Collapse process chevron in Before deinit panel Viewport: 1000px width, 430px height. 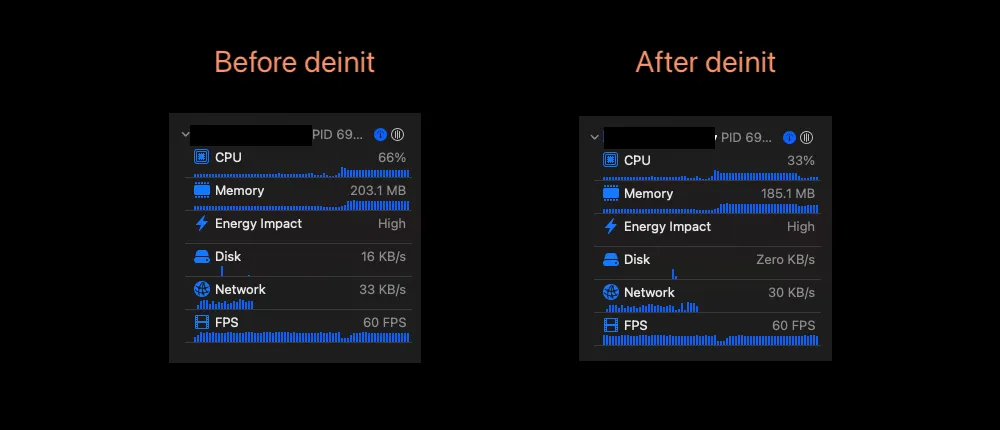[x=185, y=134]
